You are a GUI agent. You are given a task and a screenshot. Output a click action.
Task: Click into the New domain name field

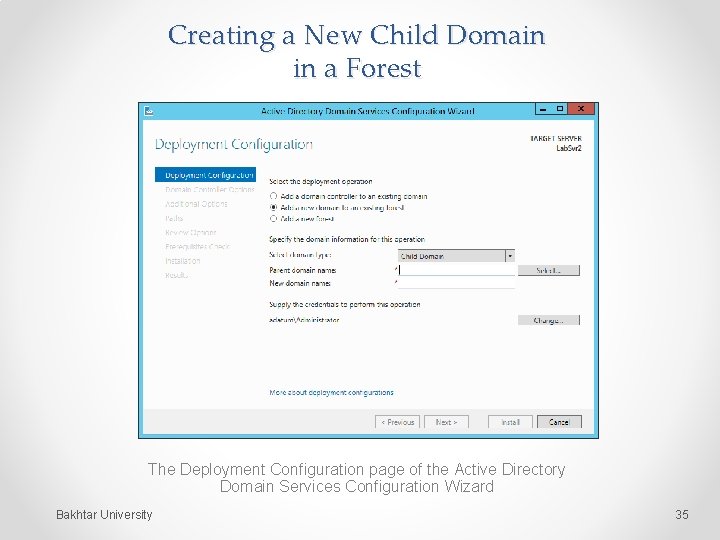coord(456,283)
